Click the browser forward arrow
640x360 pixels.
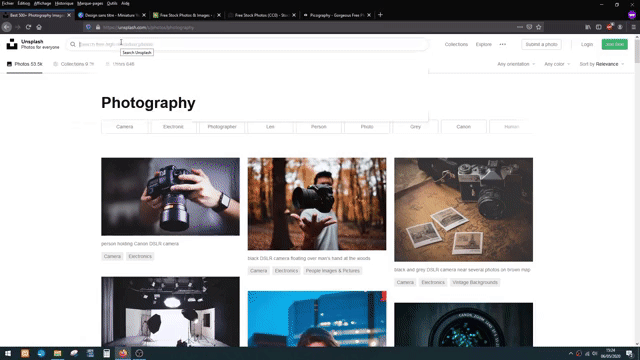pyautogui.click(x=18, y=27)
